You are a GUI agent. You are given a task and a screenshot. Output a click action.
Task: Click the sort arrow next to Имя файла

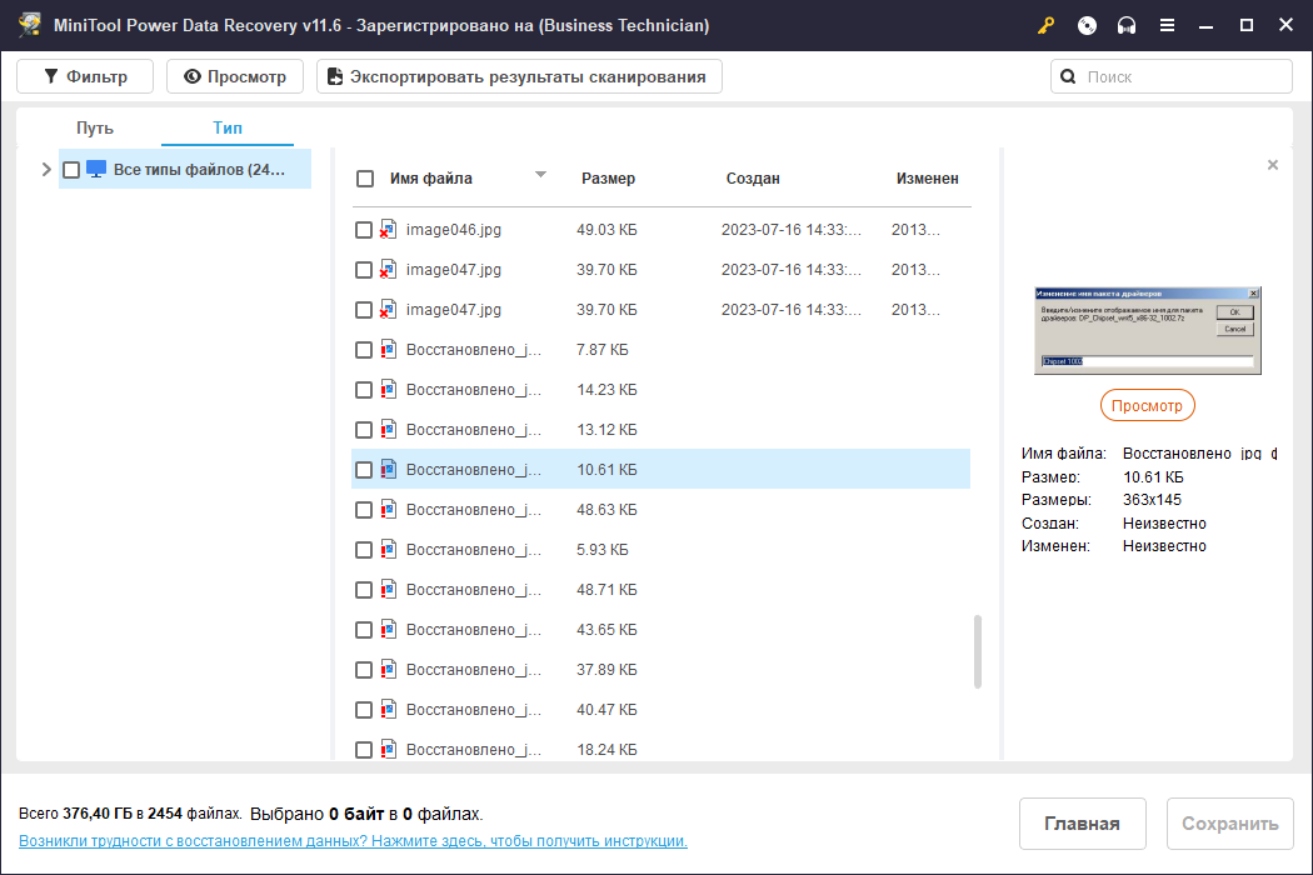(x=541, y=175)
